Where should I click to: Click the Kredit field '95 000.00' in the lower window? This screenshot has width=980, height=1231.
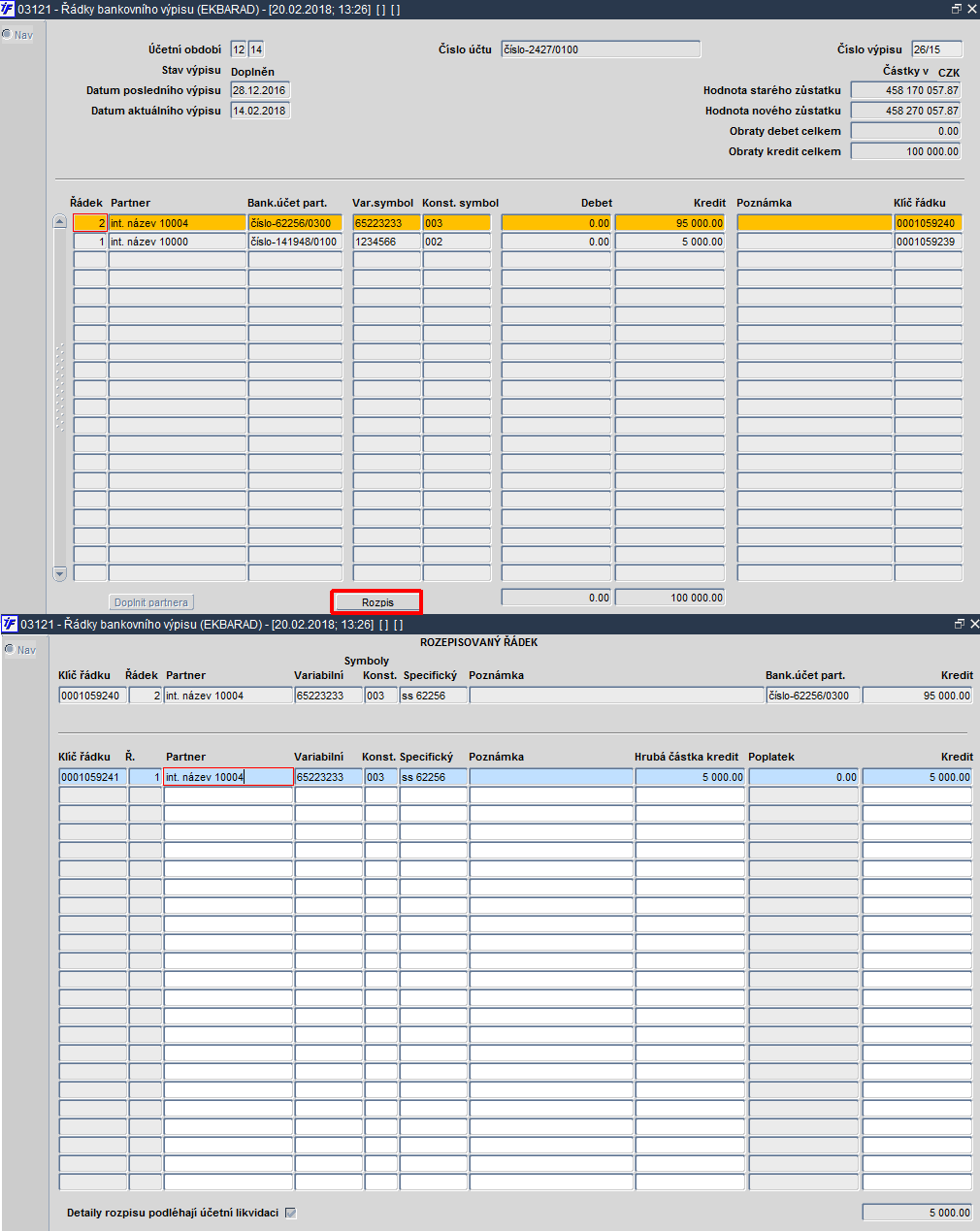(x=917, y=696)
